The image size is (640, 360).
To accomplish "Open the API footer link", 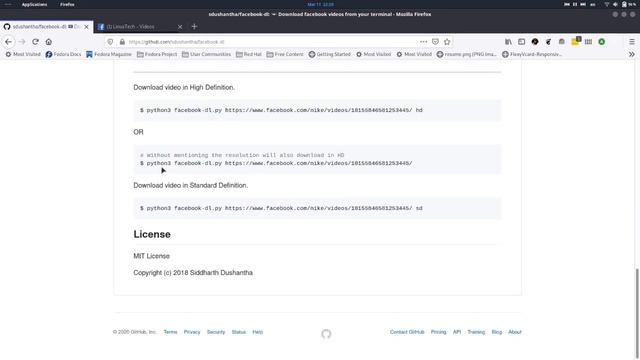I will coord(457,332).
